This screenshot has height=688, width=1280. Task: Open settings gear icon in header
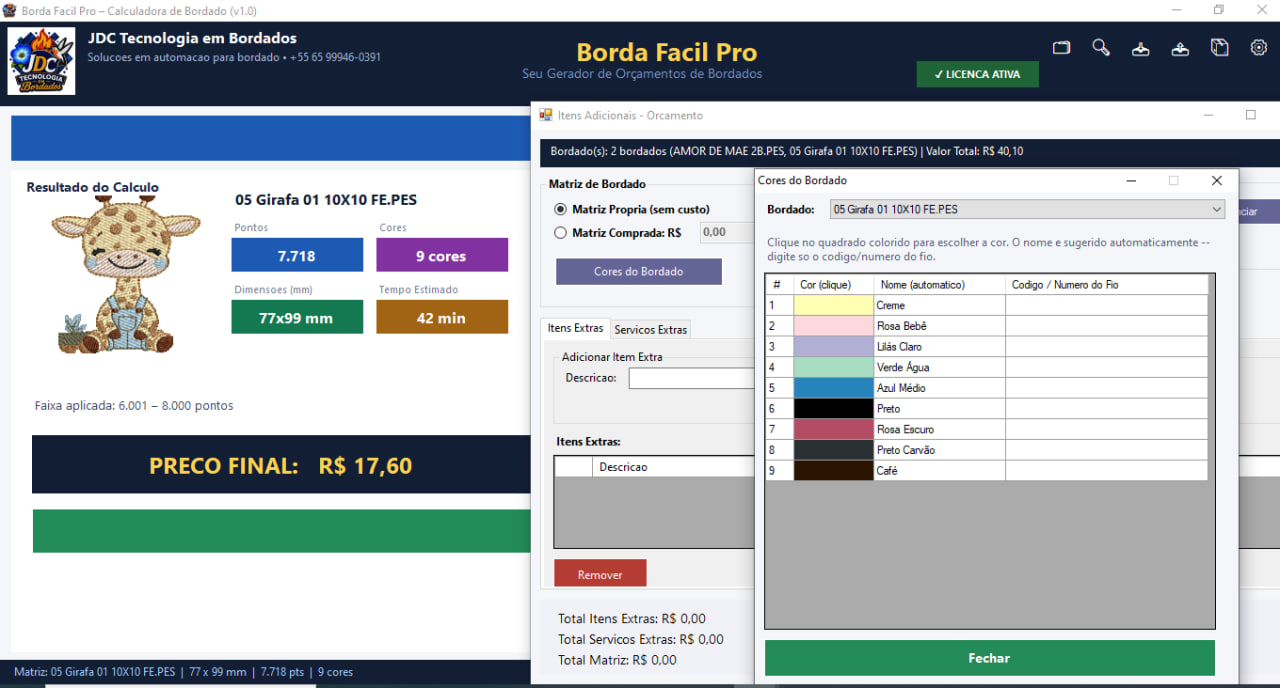[1259, 47]
